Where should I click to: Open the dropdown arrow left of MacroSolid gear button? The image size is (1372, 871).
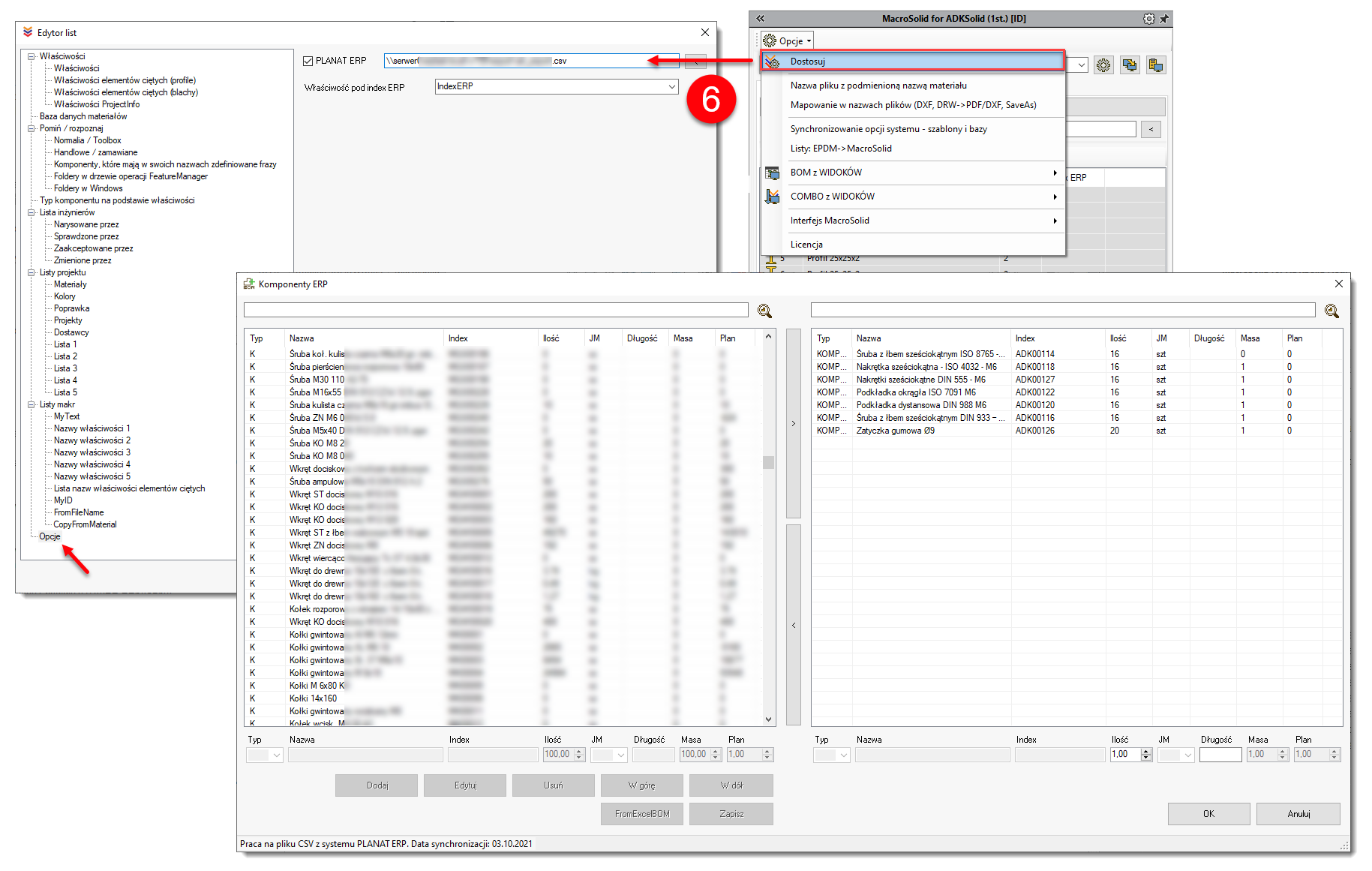[x=1082, y=65]
